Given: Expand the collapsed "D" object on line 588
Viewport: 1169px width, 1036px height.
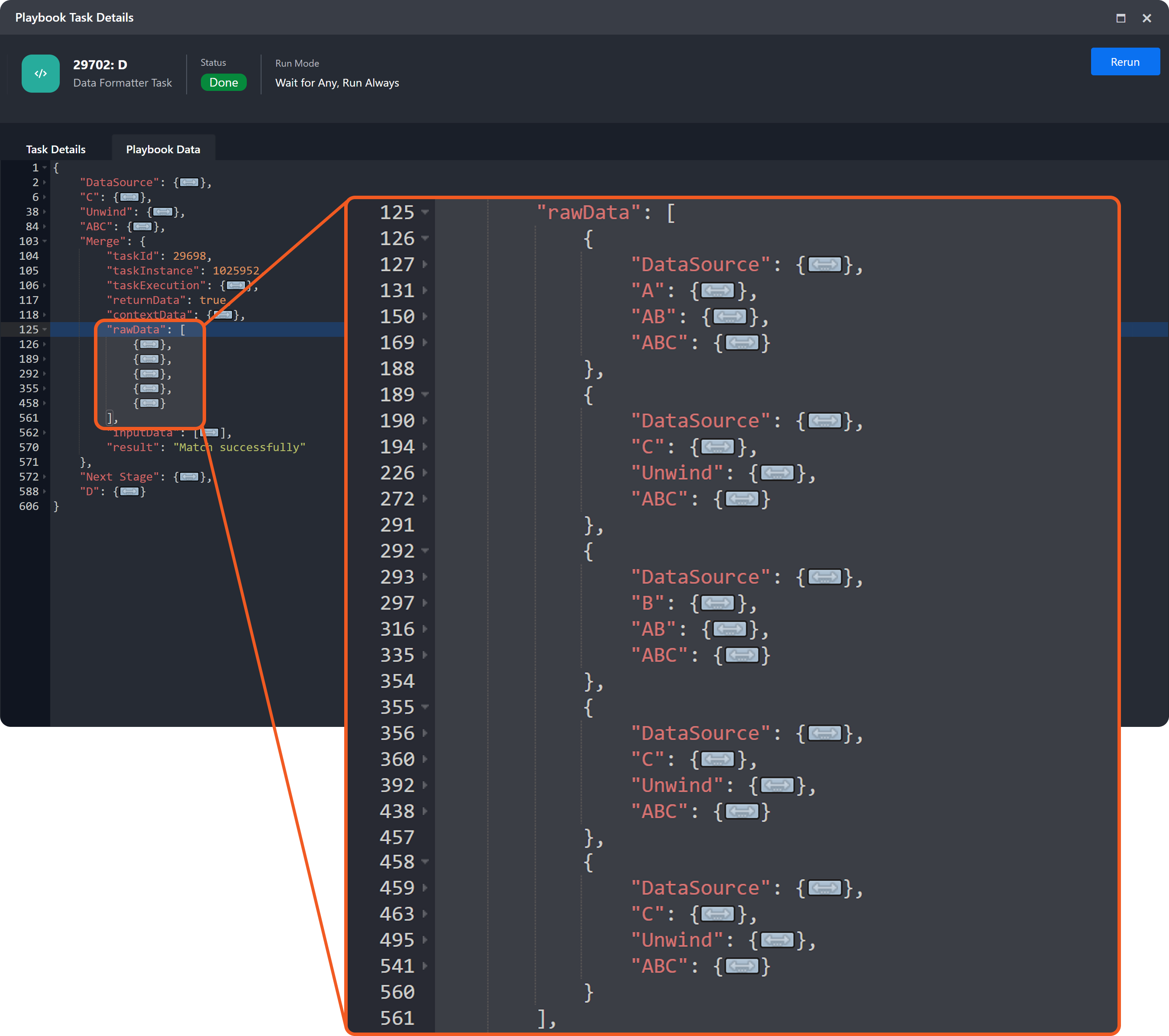Looking at the screenshot, I should pos(129,492).
